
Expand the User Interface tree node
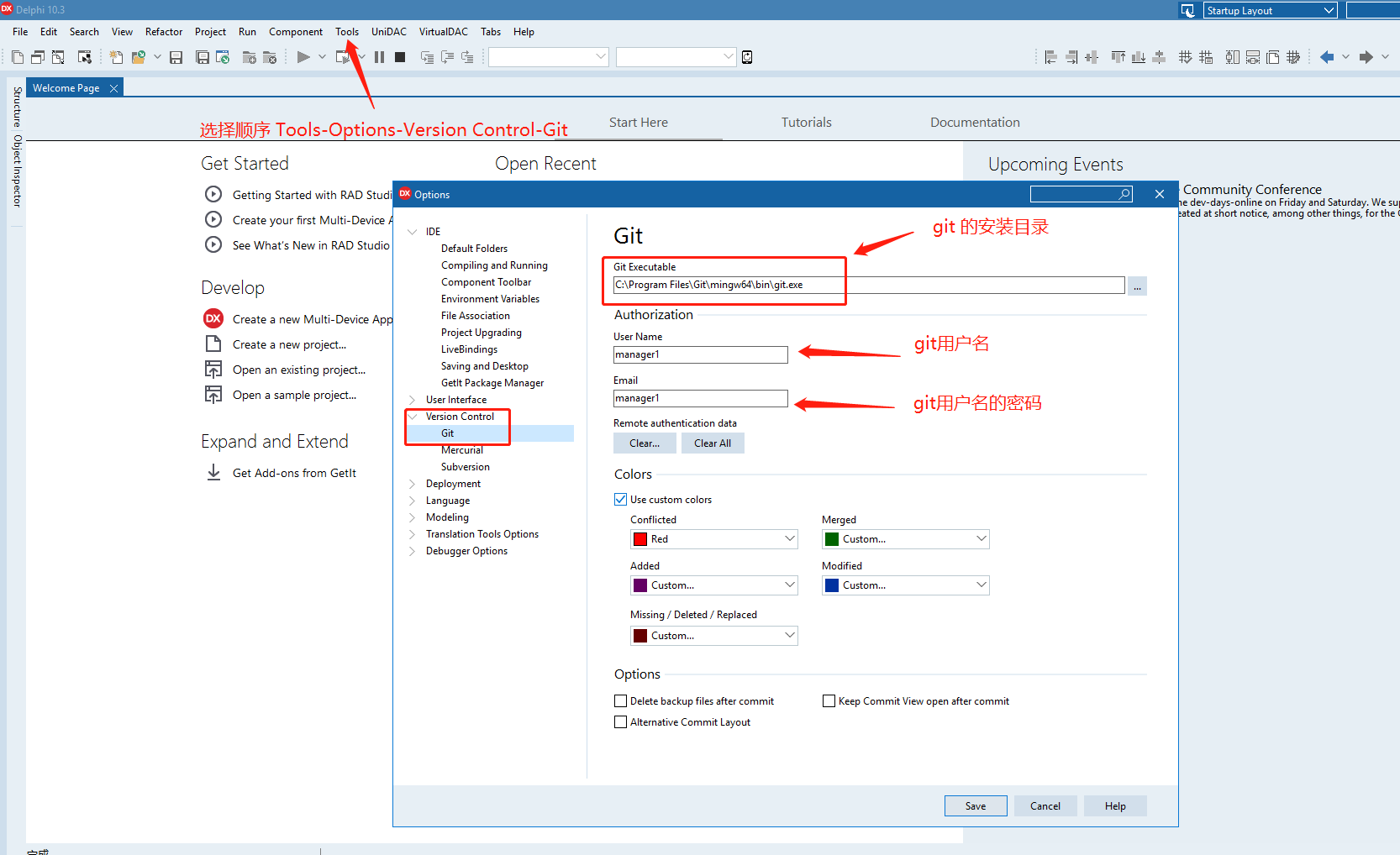point(412,400)
